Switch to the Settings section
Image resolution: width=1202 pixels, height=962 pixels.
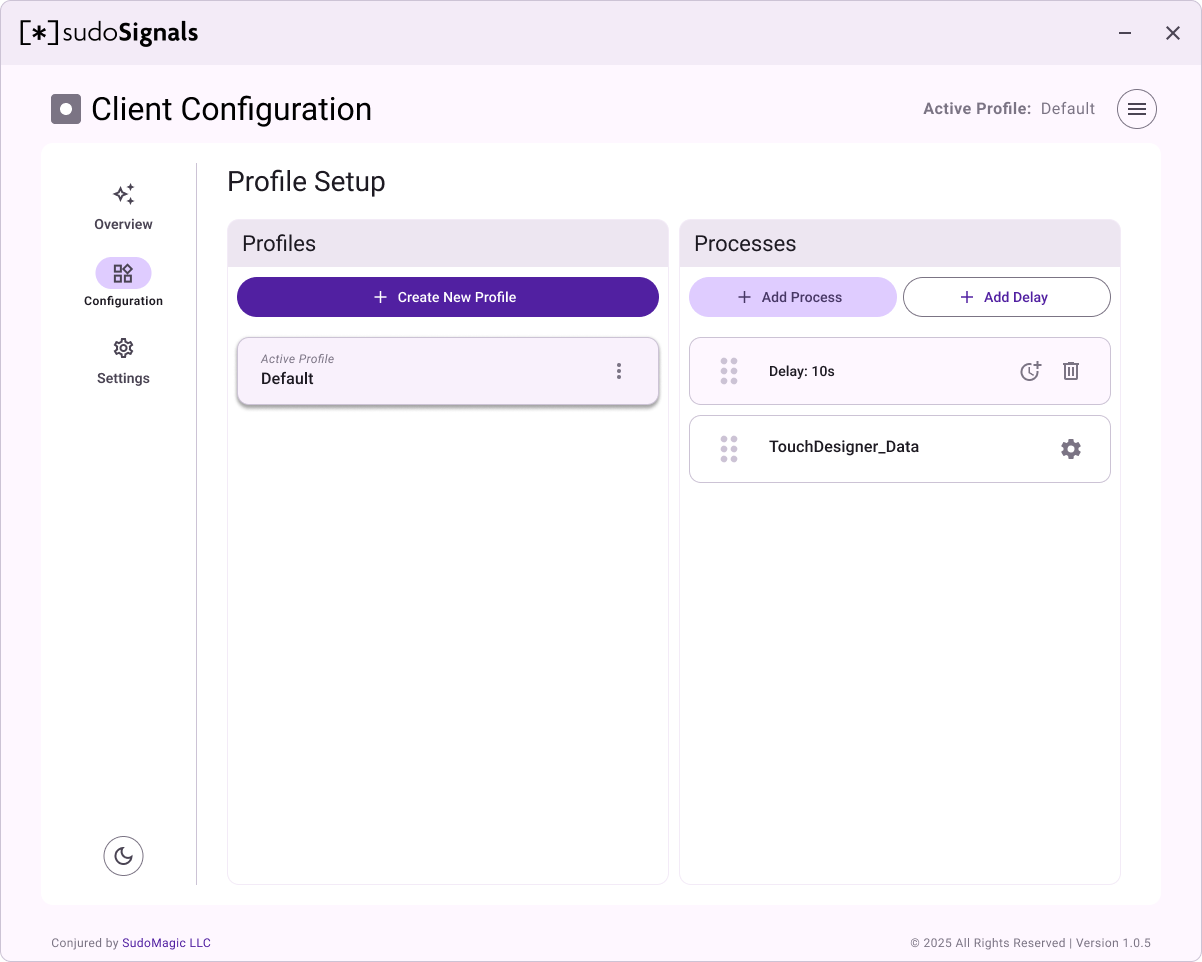(x=123, y=360)
